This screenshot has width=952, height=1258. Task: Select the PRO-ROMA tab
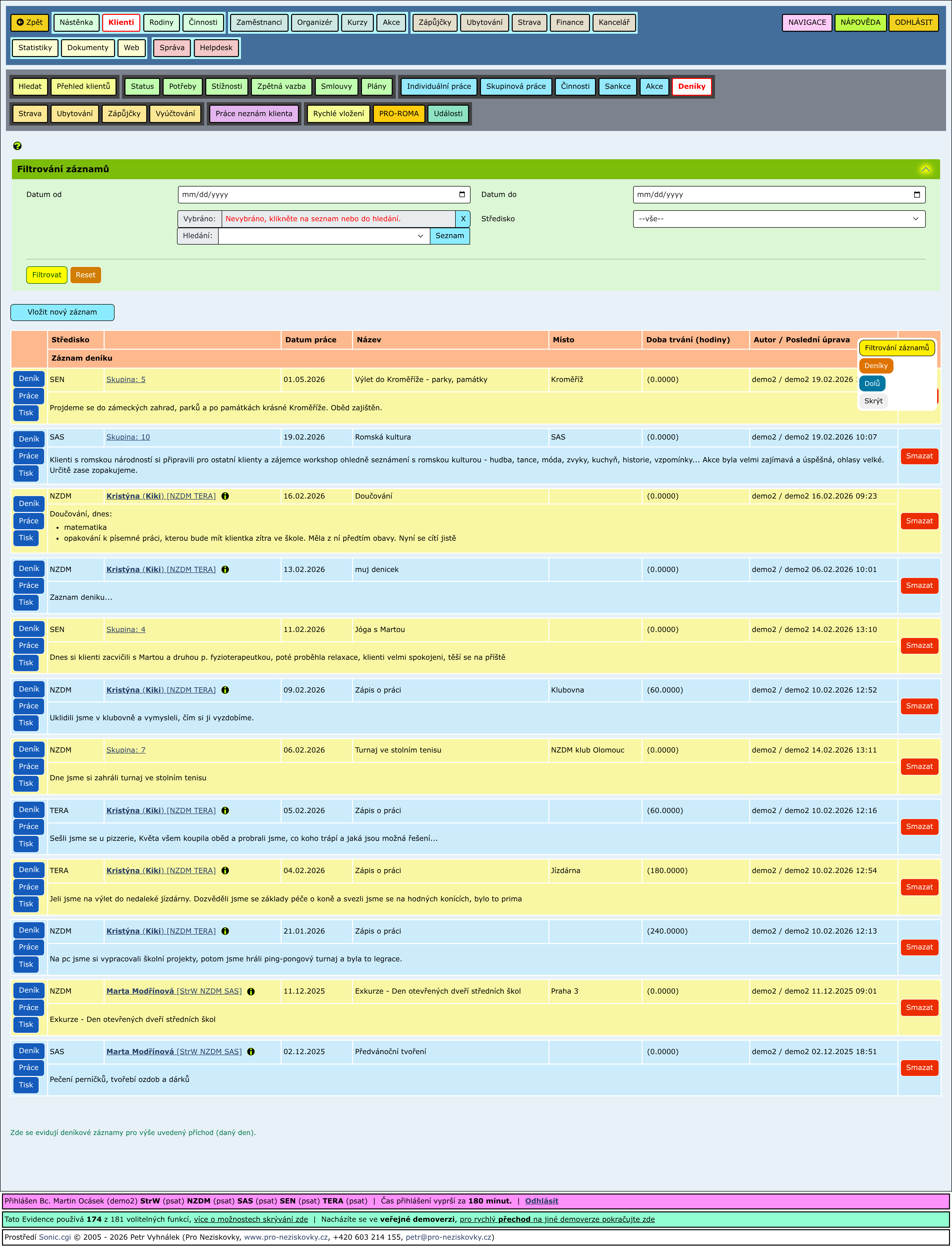[399, 114]
